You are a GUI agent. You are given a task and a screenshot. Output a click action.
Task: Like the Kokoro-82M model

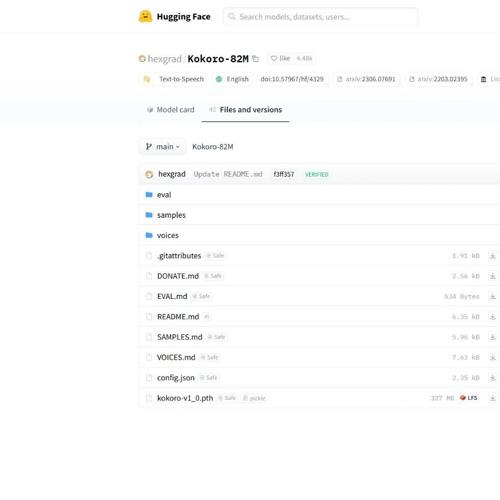pyautogui.click(x=280, y=59)
